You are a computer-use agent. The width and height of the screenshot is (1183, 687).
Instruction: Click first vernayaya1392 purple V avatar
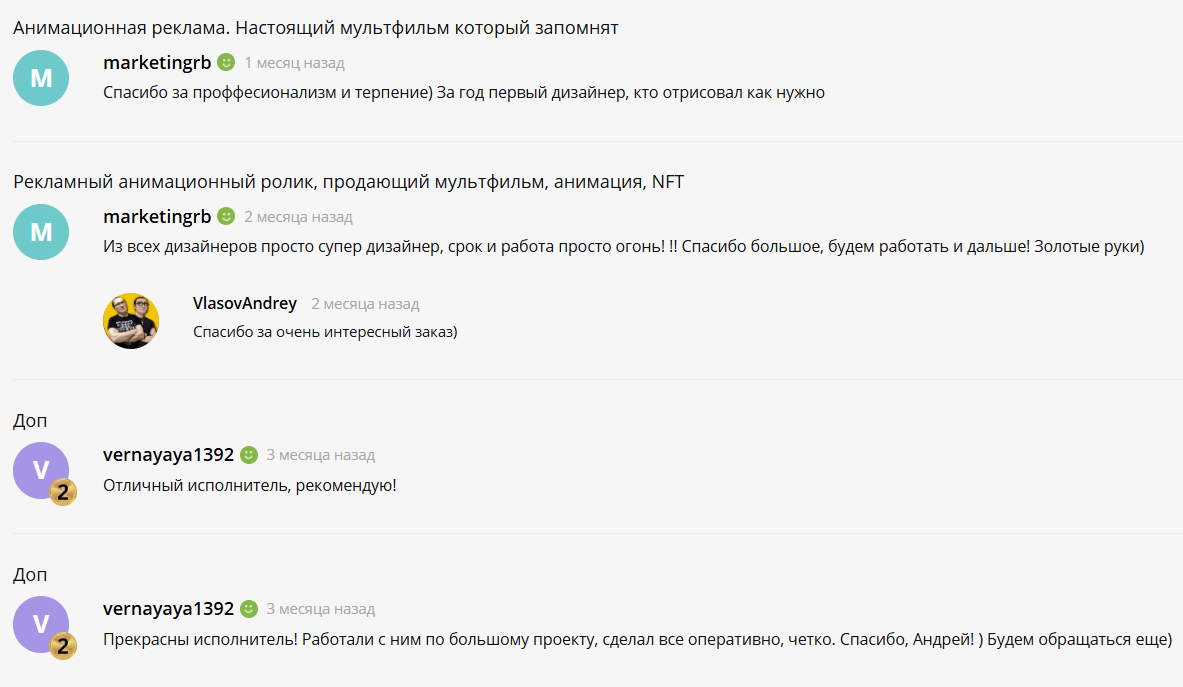pos(41,471)
